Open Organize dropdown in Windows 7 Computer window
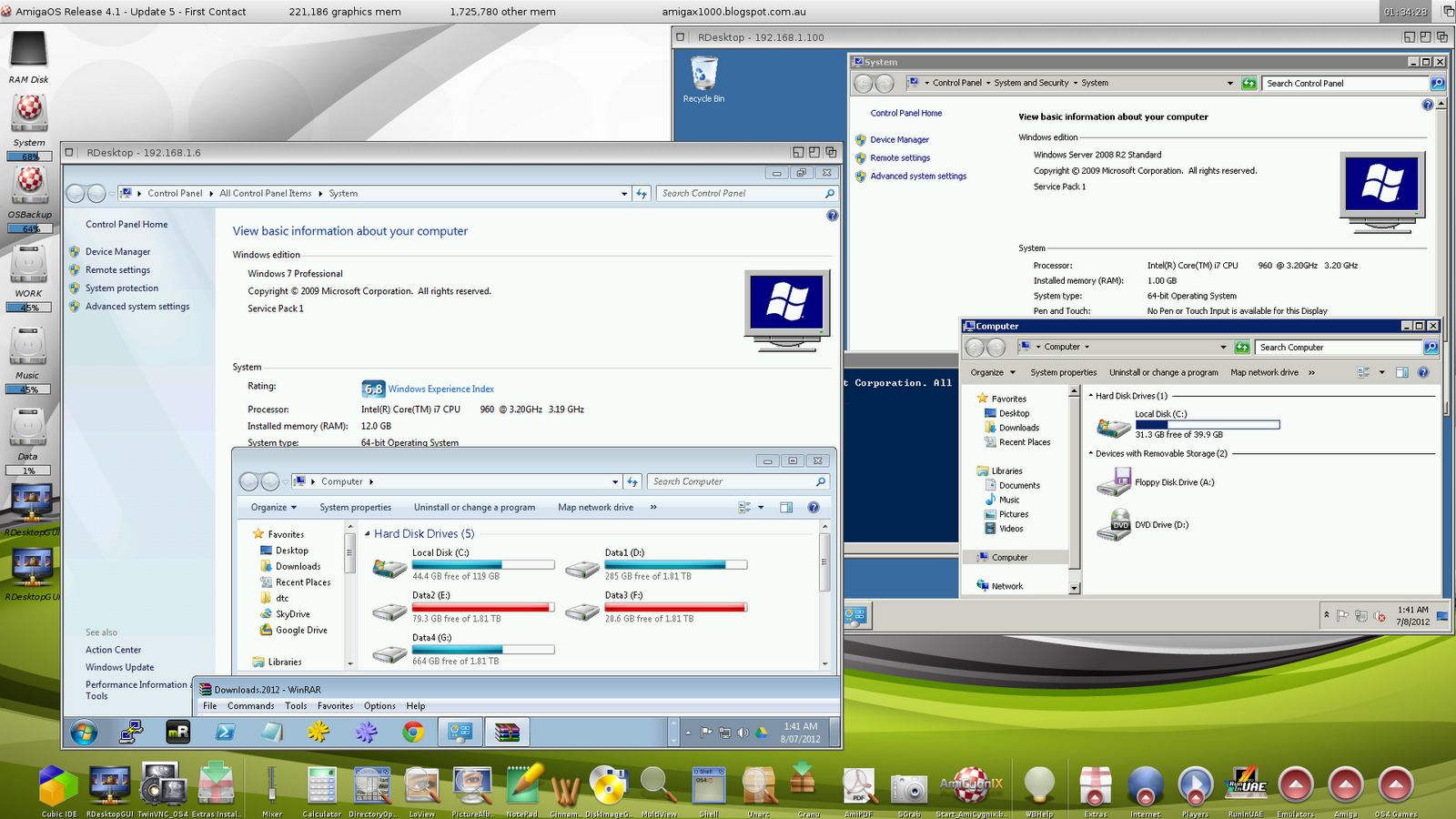The image size is (1456, 819). [x=274, y=508]
